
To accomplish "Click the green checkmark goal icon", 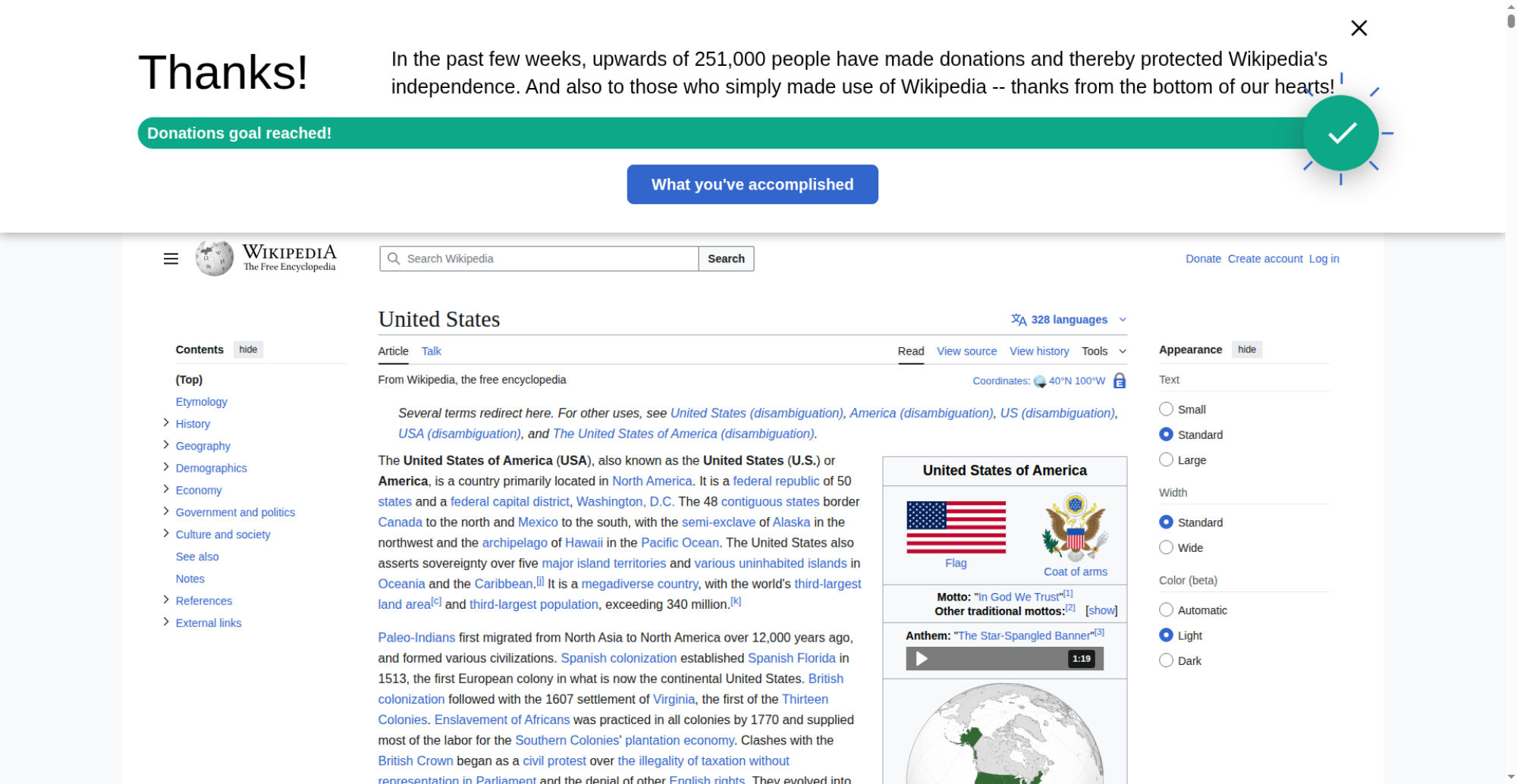I will [x=1340, y=133].
